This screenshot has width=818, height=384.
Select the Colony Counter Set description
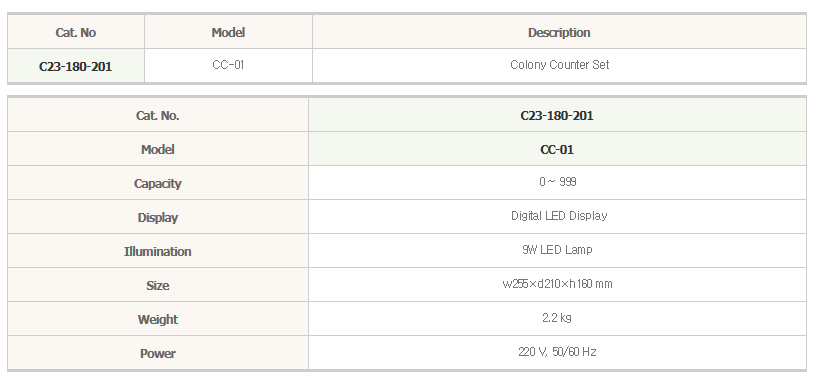(x=559, y=65)
